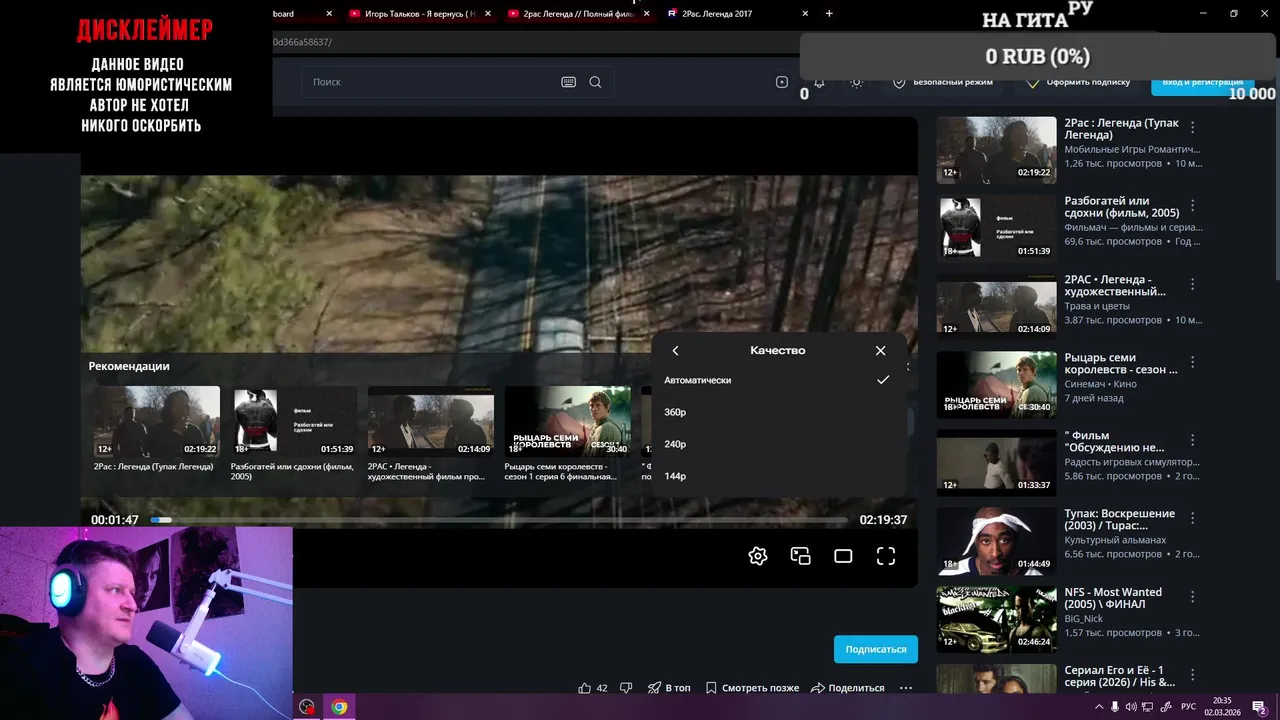Open a new browser tab

click(829, 14)
